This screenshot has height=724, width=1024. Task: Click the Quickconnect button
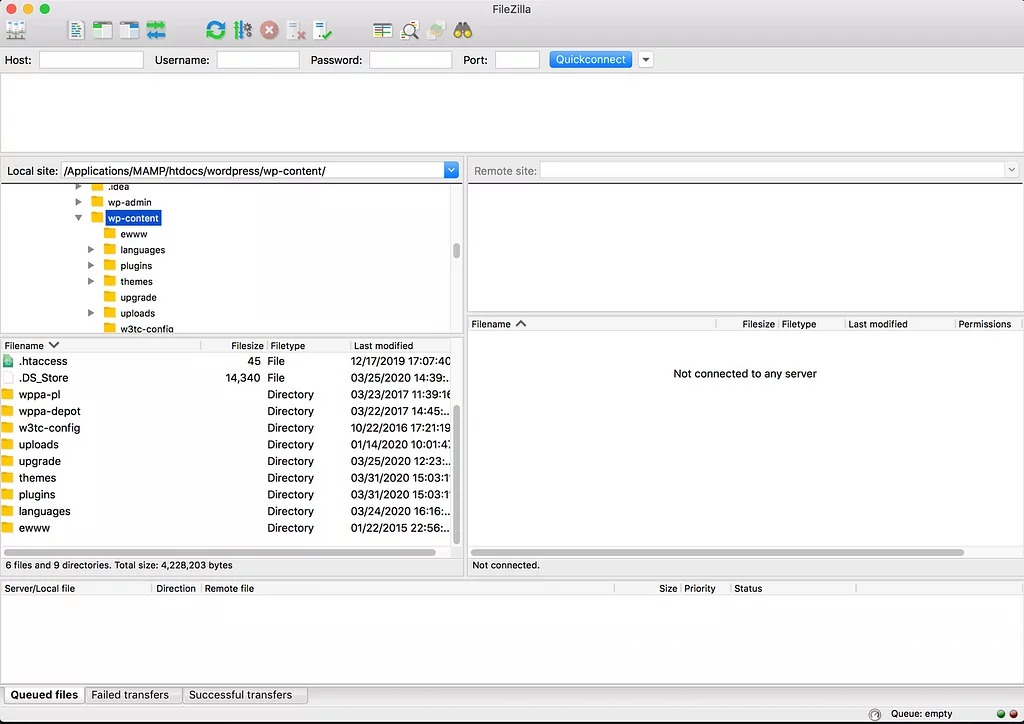pos(590,59)
